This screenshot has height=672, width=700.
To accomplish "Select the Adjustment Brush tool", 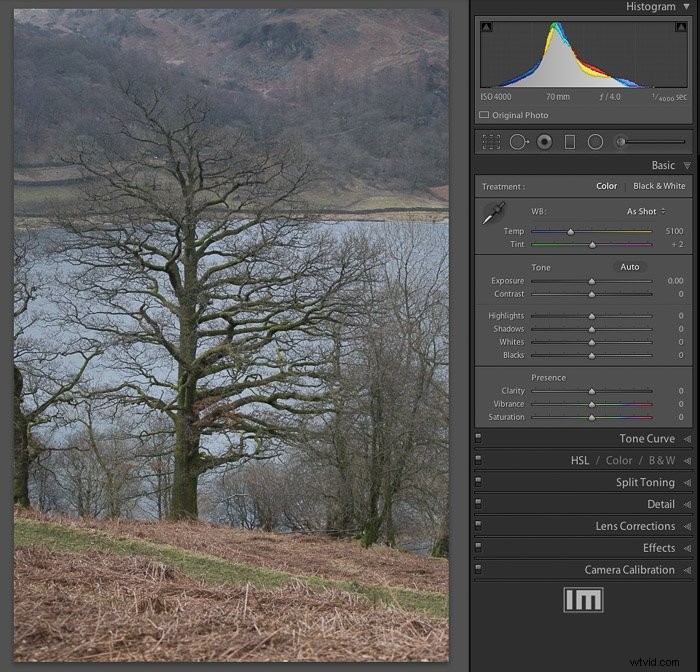I will pos(621,142).
